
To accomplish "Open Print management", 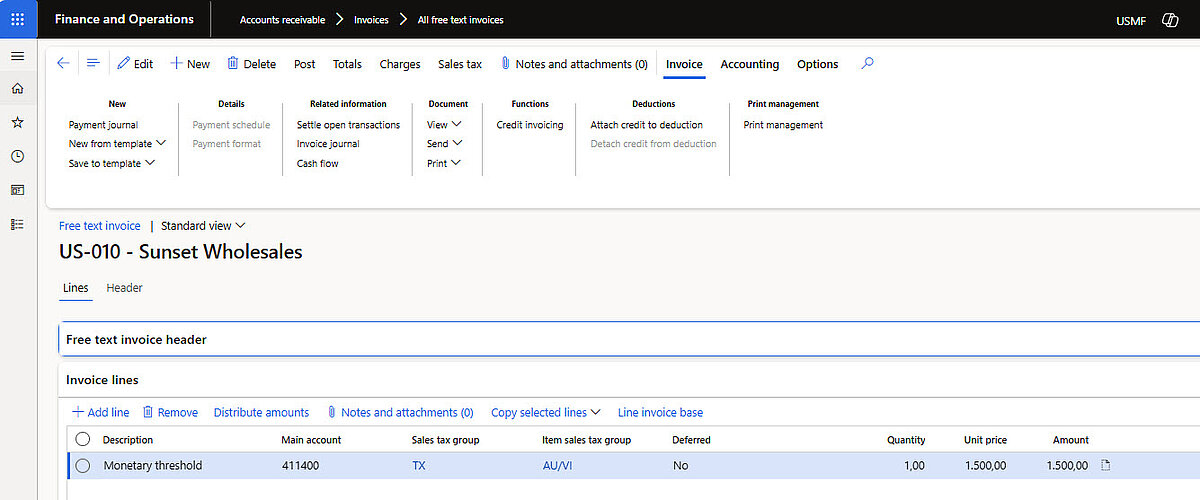I will click(783, 125).
